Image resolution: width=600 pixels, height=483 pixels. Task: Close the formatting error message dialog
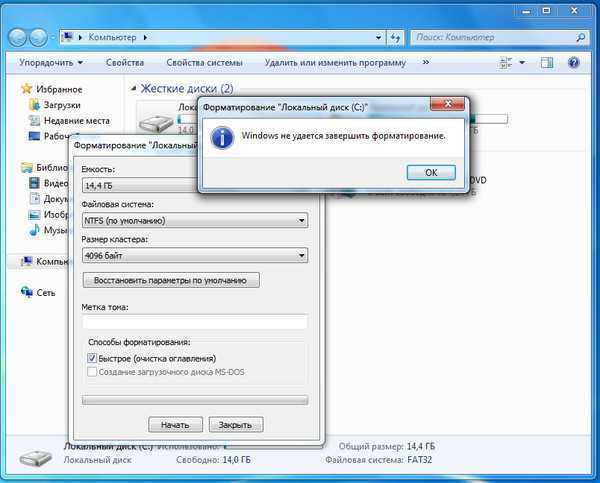(447, 104)
